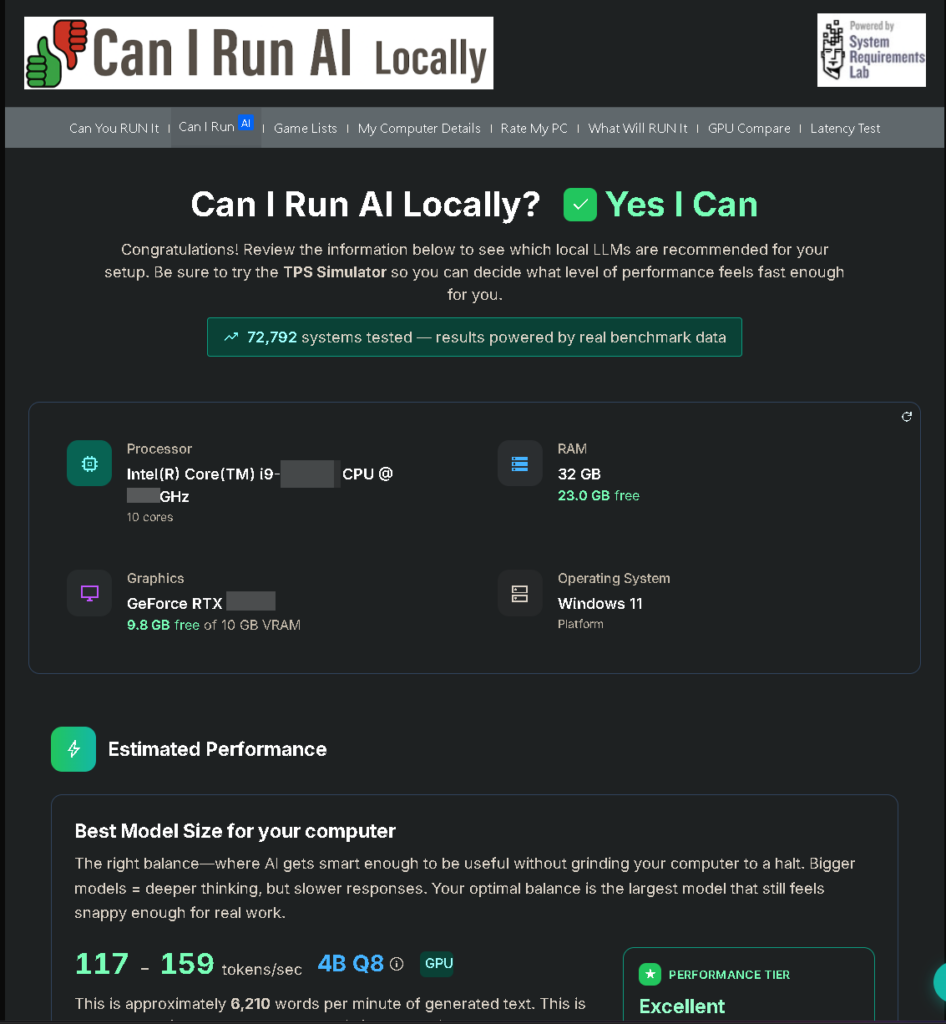
Task: Open the Can You RUN It menu item
Action: click(114, 128)
